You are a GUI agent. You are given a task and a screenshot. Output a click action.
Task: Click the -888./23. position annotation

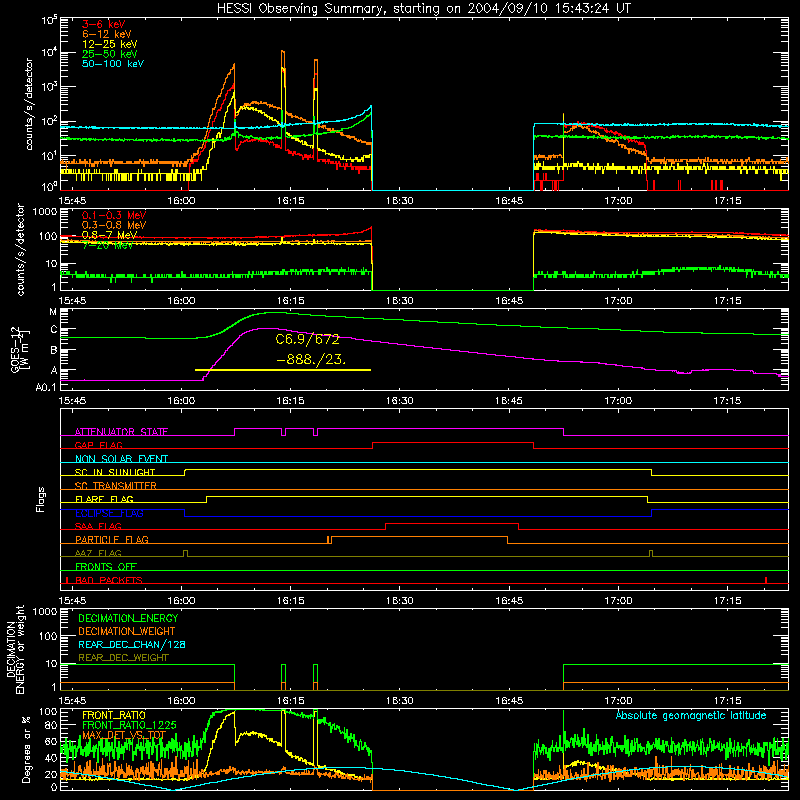pyautogui.click(x=311, y=360)
